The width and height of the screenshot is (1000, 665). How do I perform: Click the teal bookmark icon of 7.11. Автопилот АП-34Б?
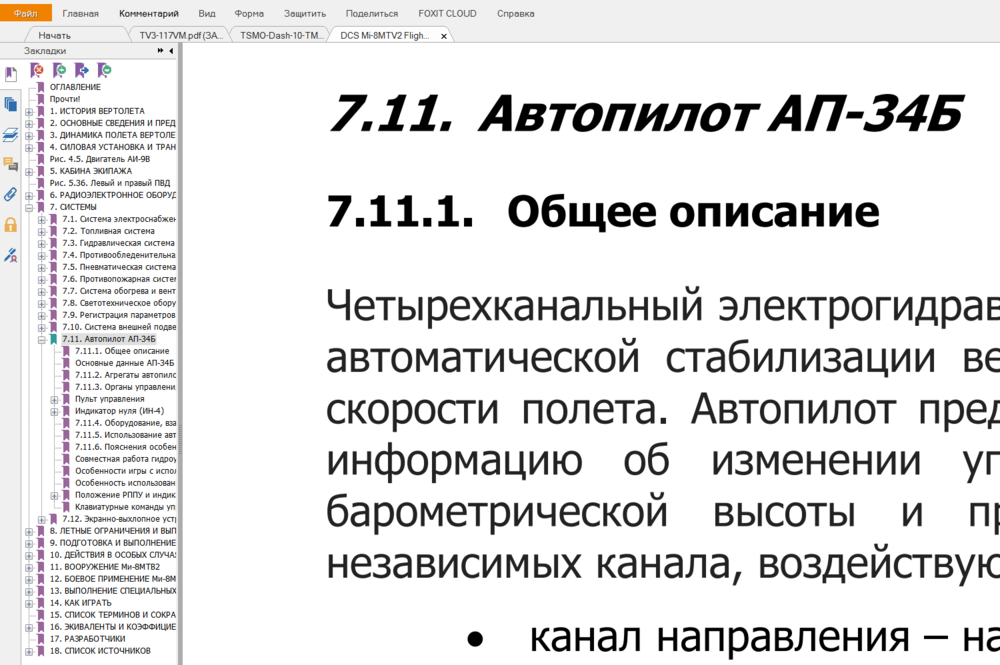54,339
